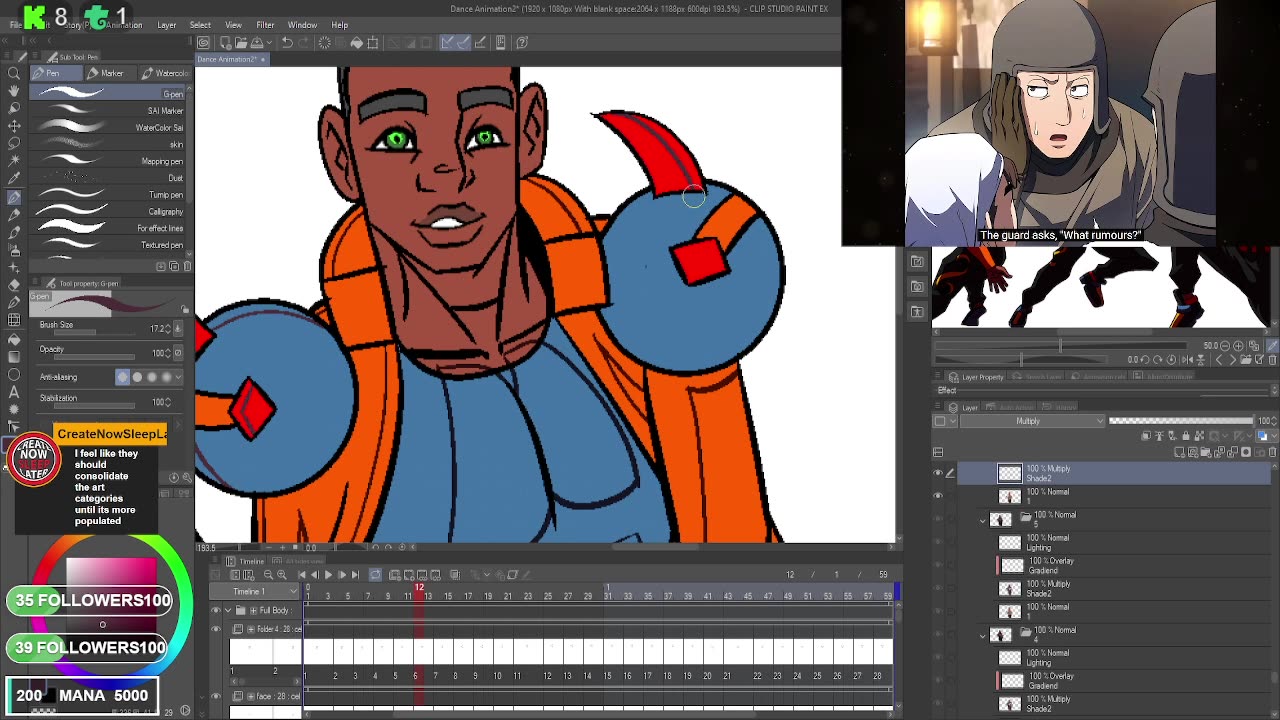Open the View menu

pos(233,25)
